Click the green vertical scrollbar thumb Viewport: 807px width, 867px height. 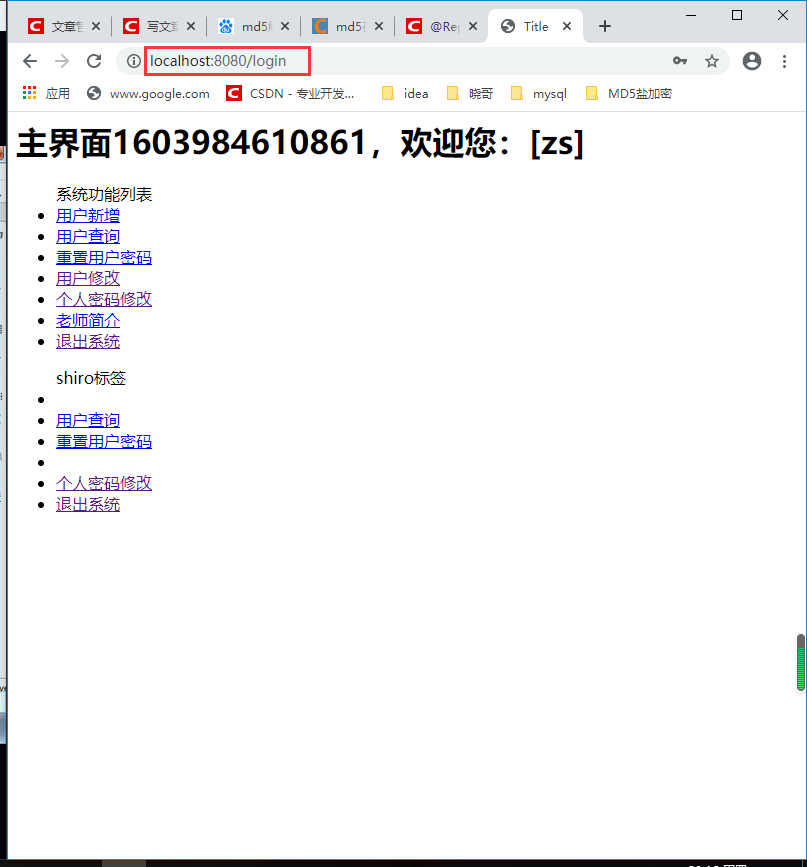click(x=800, y=662)
